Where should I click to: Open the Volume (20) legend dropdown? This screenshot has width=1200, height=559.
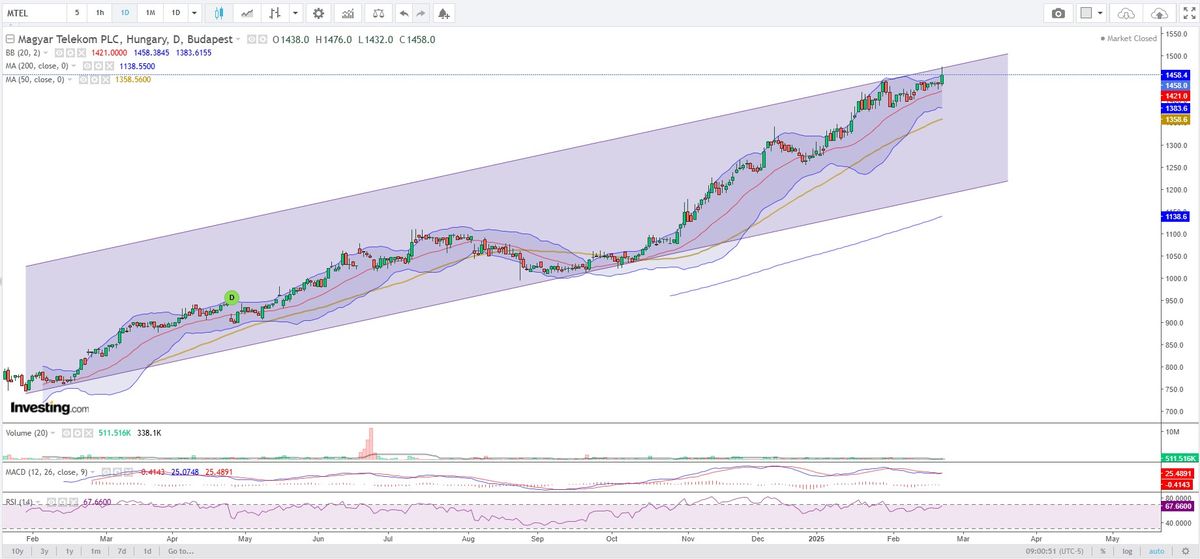click(x=52, y=433)
